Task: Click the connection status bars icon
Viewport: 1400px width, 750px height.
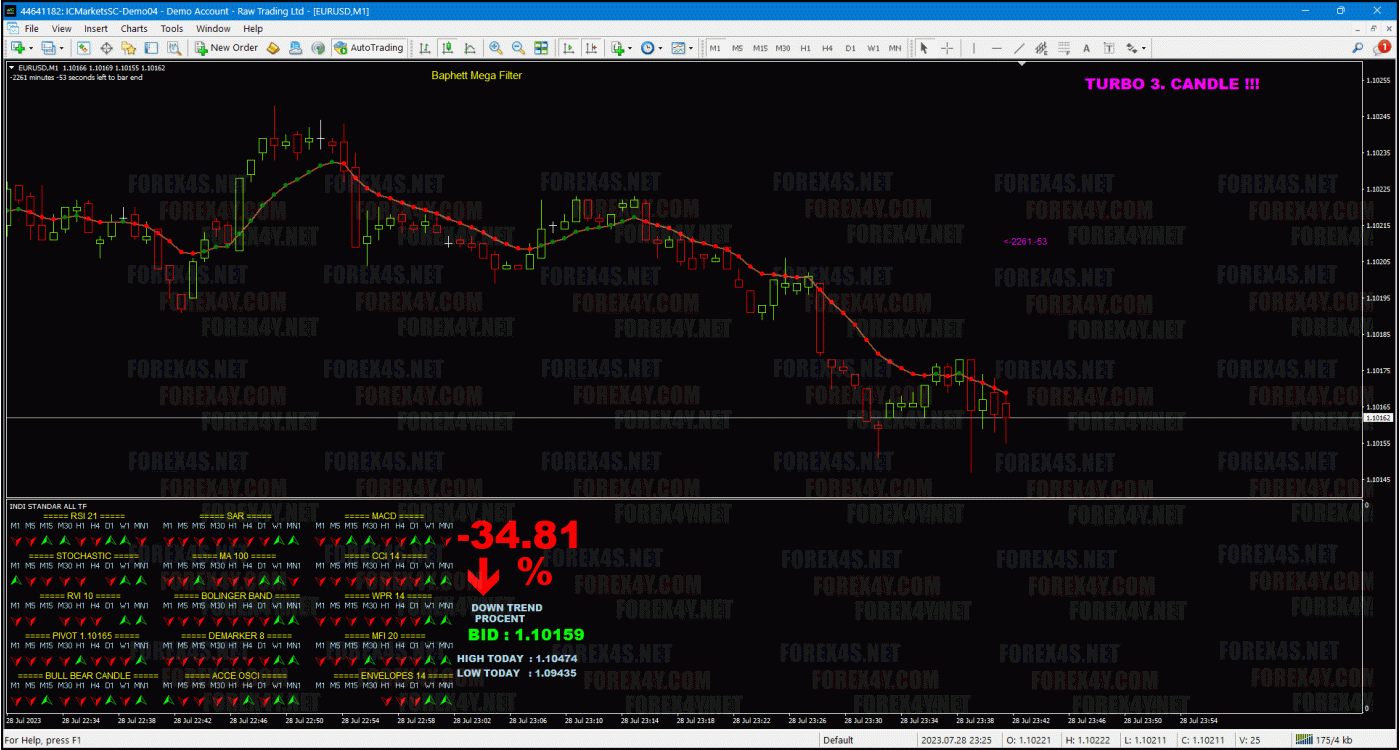Action: (x=1302, y=740)
